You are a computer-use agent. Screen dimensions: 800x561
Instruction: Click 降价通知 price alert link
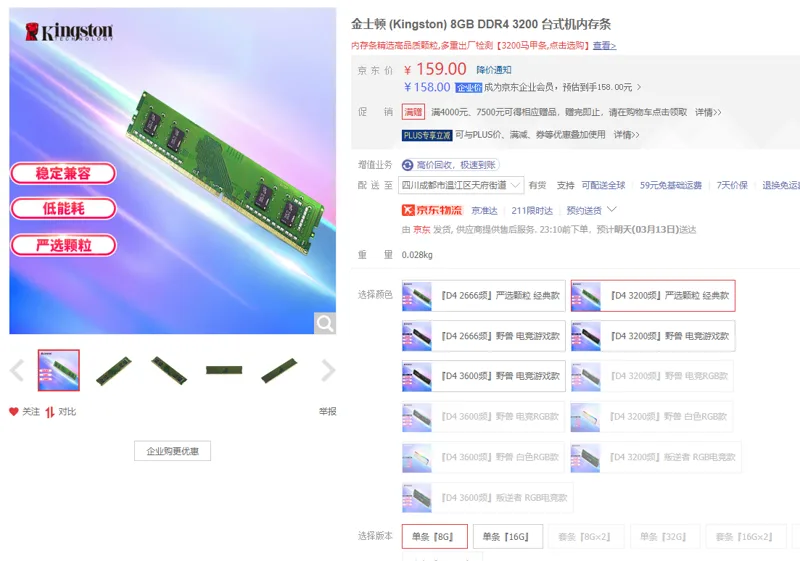pos(494,70)
